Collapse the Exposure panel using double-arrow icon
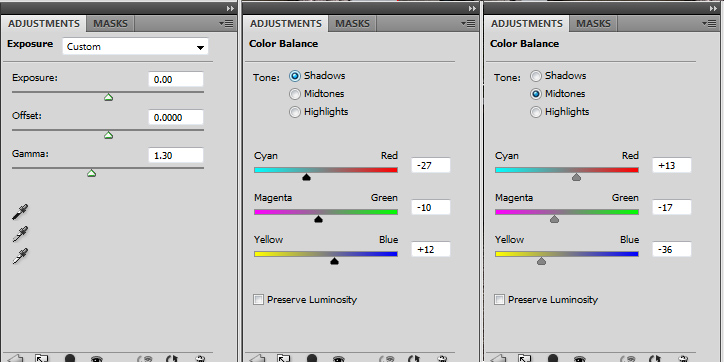This screenshot has height=362, width=724. pos(230,8)
